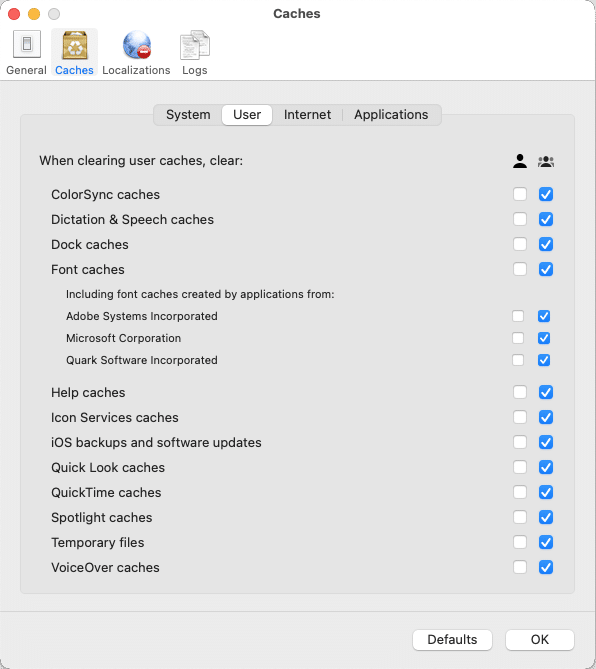Open the Localizations globe icon

[137, 45]
